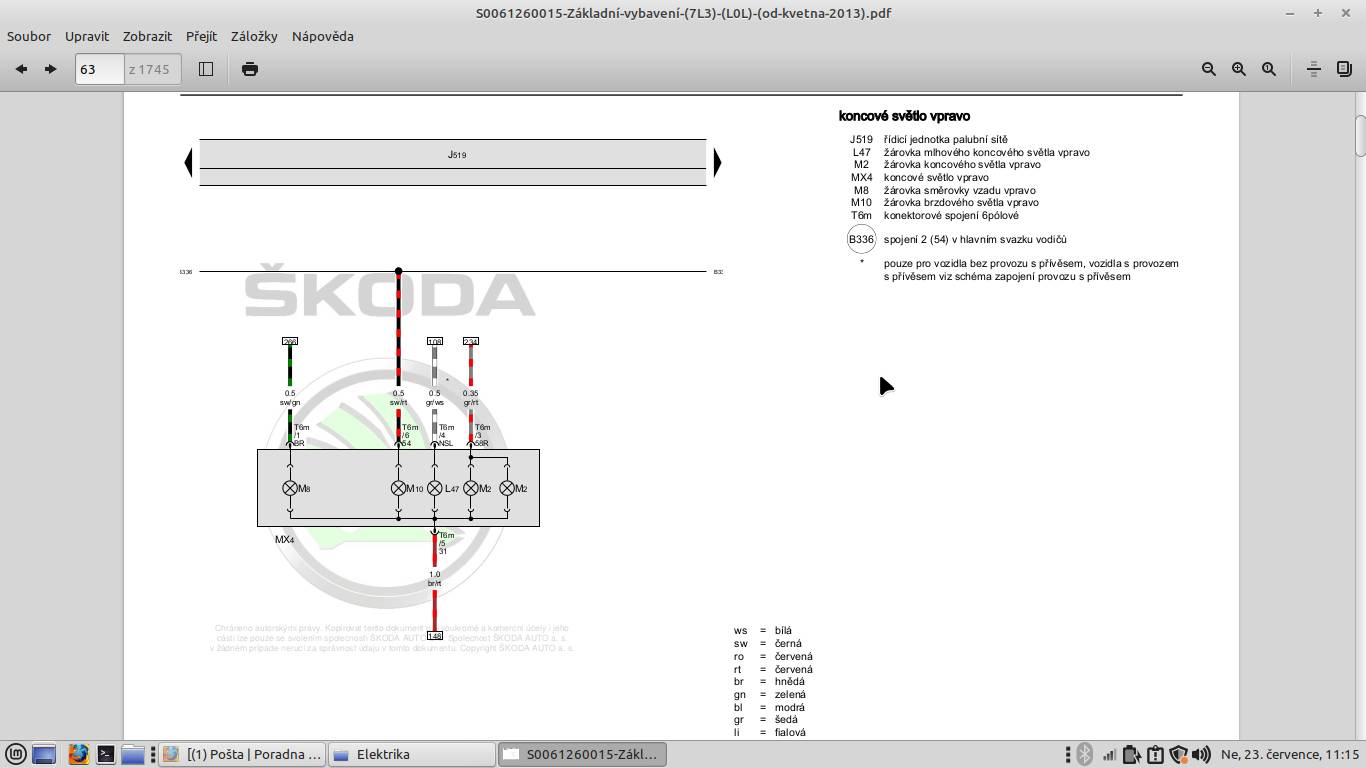Viewport: 1366px width, 768px height.
Task: Toggle dual page view icon
Action: coord(1344,69)
